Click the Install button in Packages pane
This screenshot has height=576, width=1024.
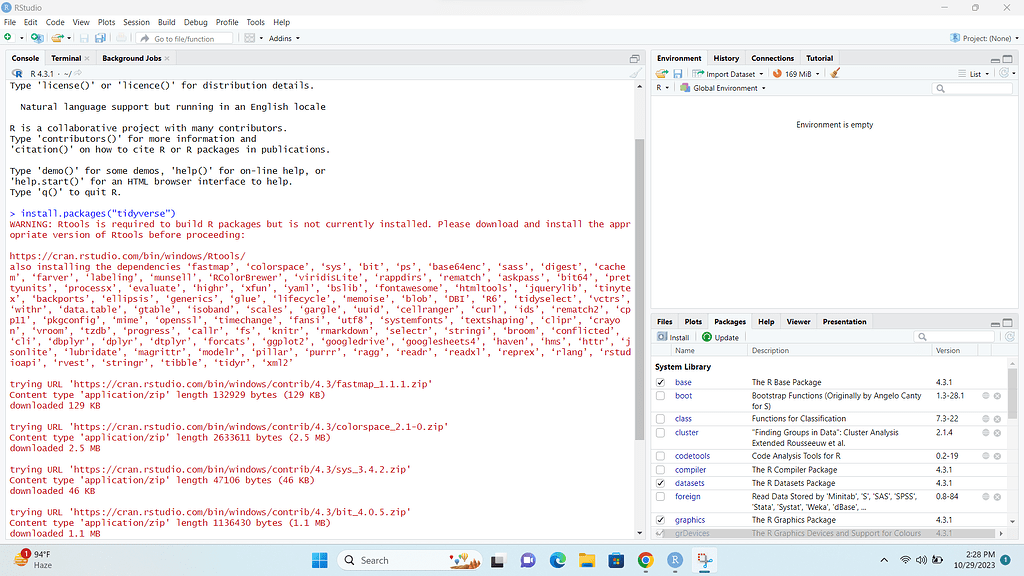tap(673, 337)
